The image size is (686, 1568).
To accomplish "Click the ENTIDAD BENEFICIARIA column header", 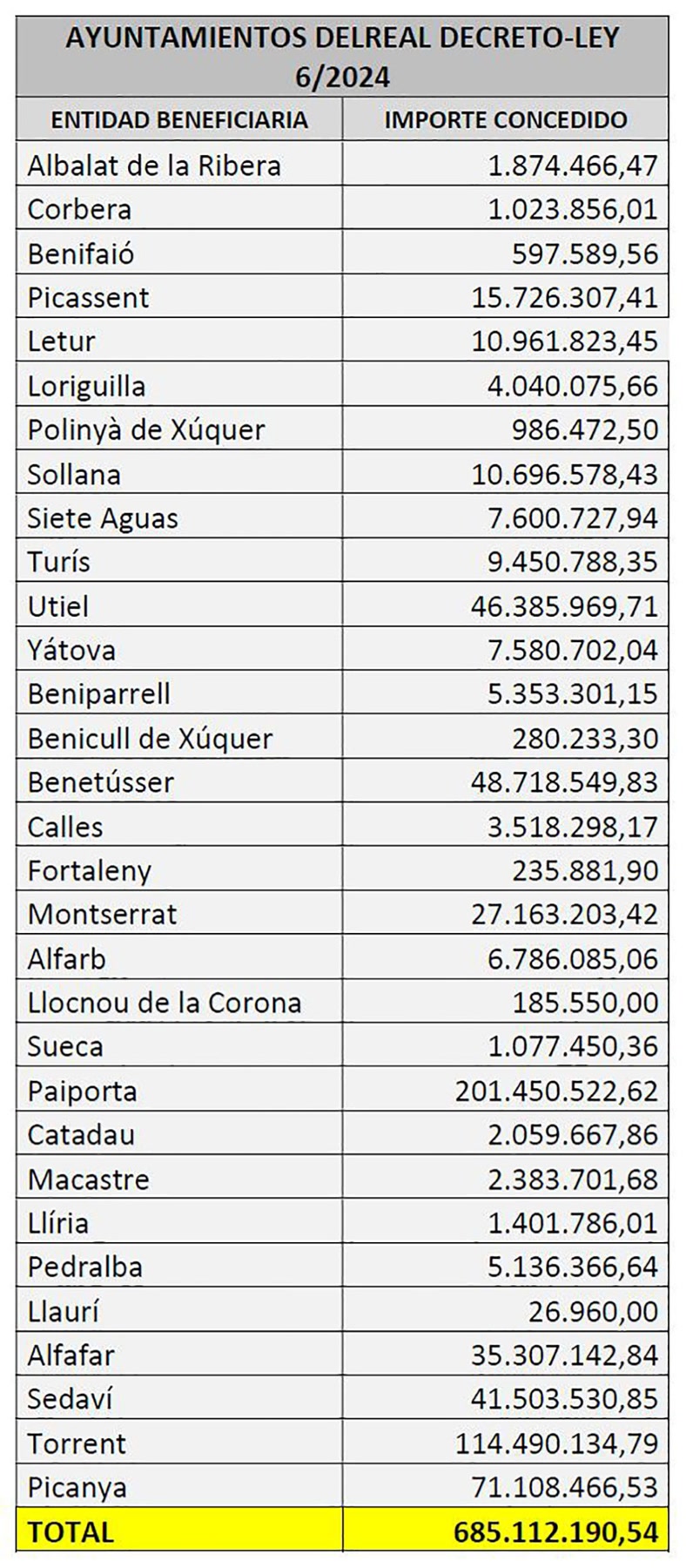I will 179,119.
